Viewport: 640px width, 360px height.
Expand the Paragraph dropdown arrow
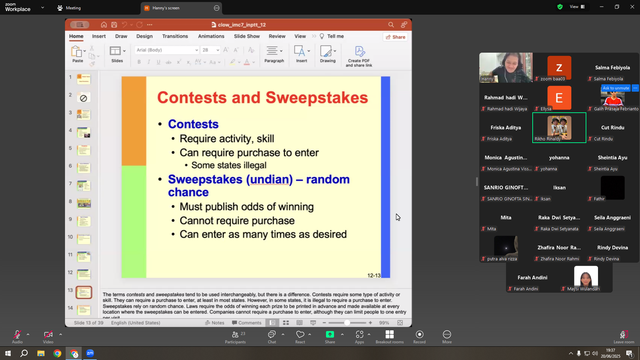click(x=281, y=51)
